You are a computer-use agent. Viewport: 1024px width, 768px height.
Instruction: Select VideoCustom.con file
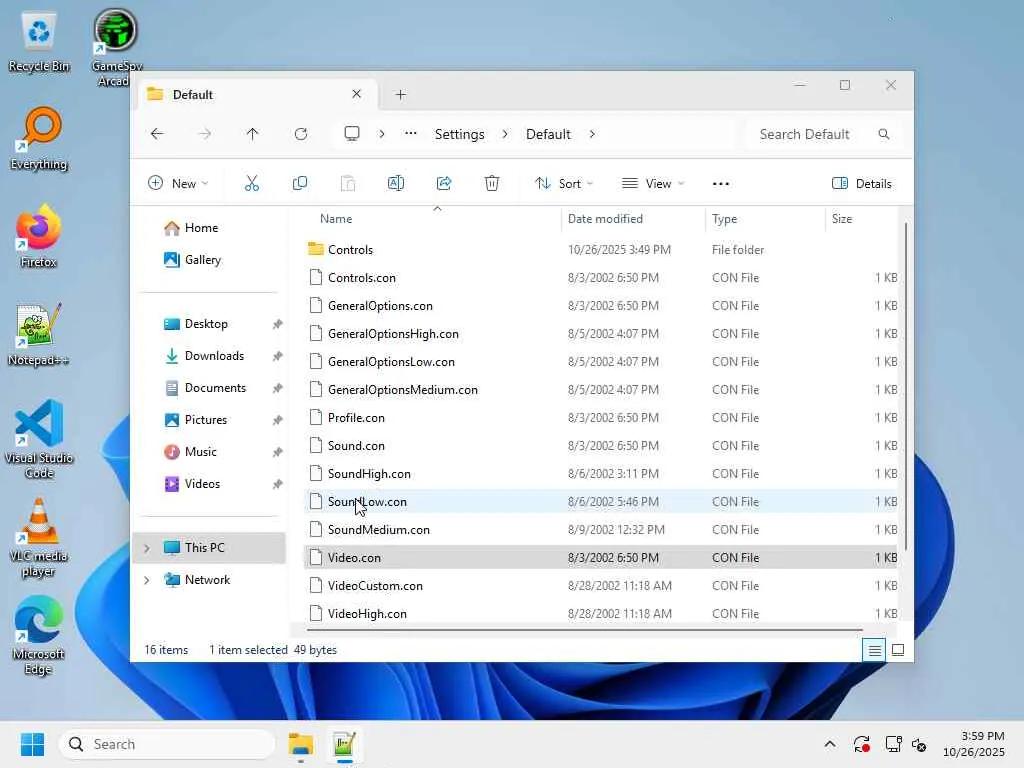click(601, 586)
